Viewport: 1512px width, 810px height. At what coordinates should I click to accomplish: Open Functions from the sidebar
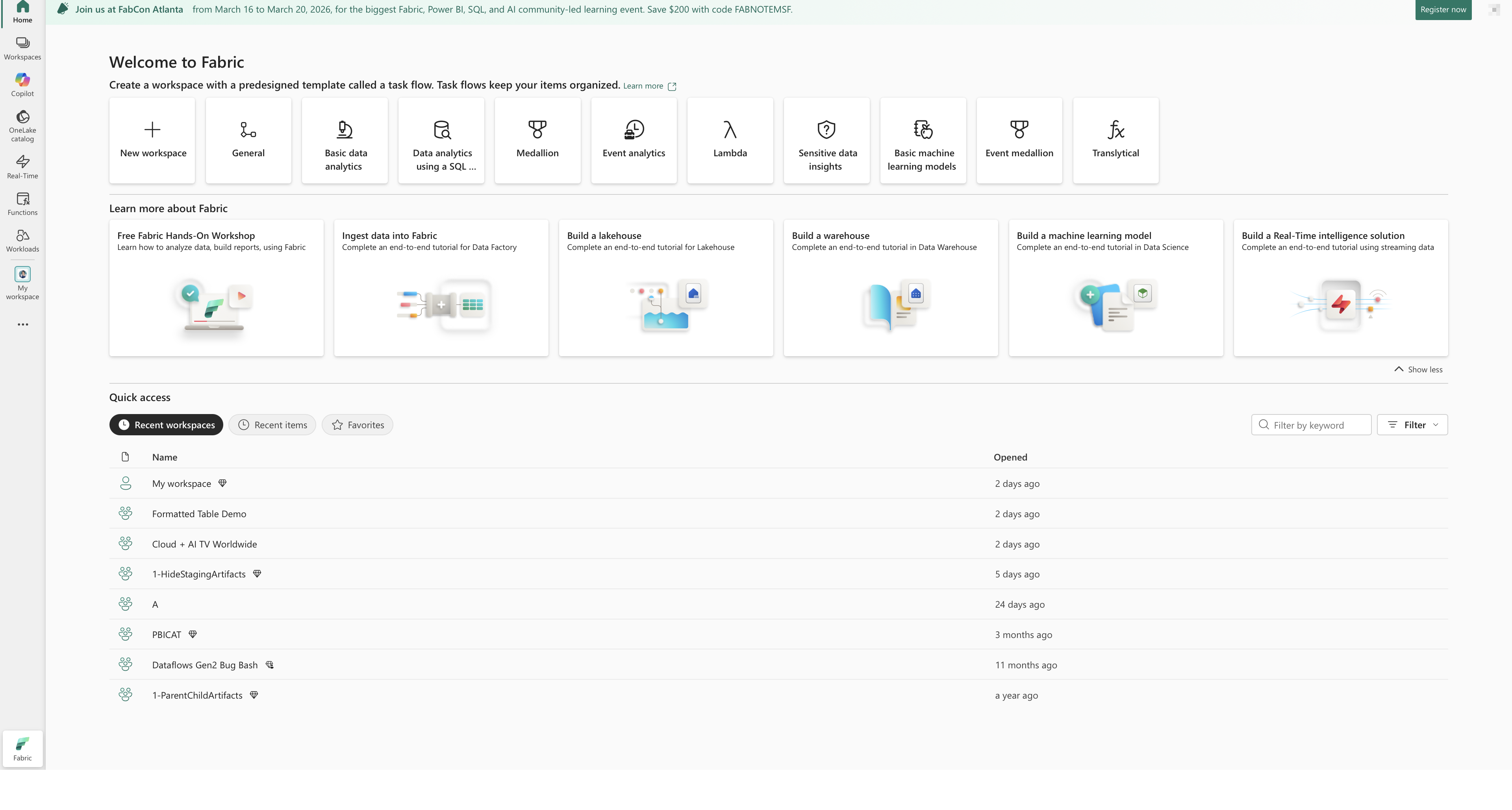click(22, 203)
